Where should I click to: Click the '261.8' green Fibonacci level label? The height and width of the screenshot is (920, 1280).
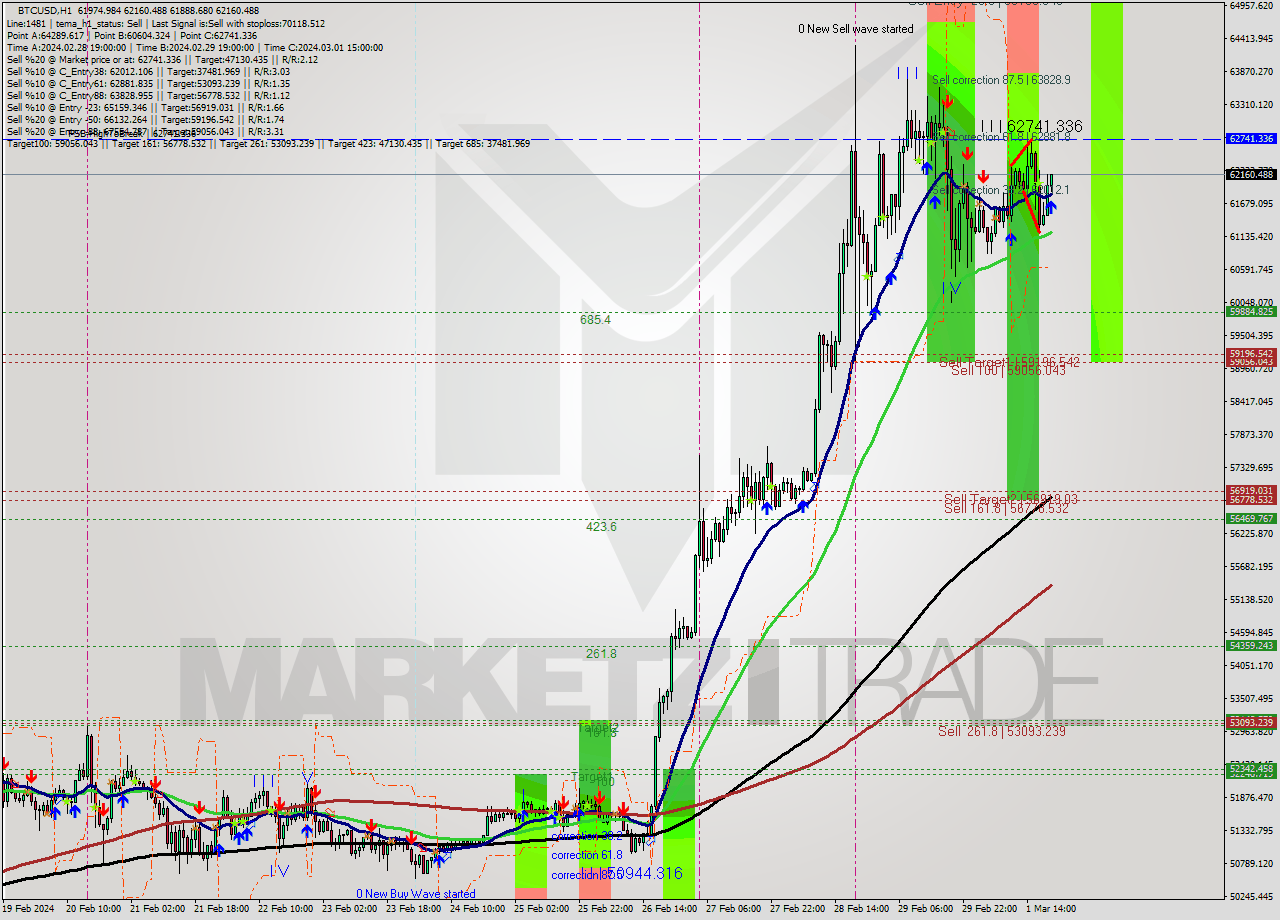(x=601, y=653)
